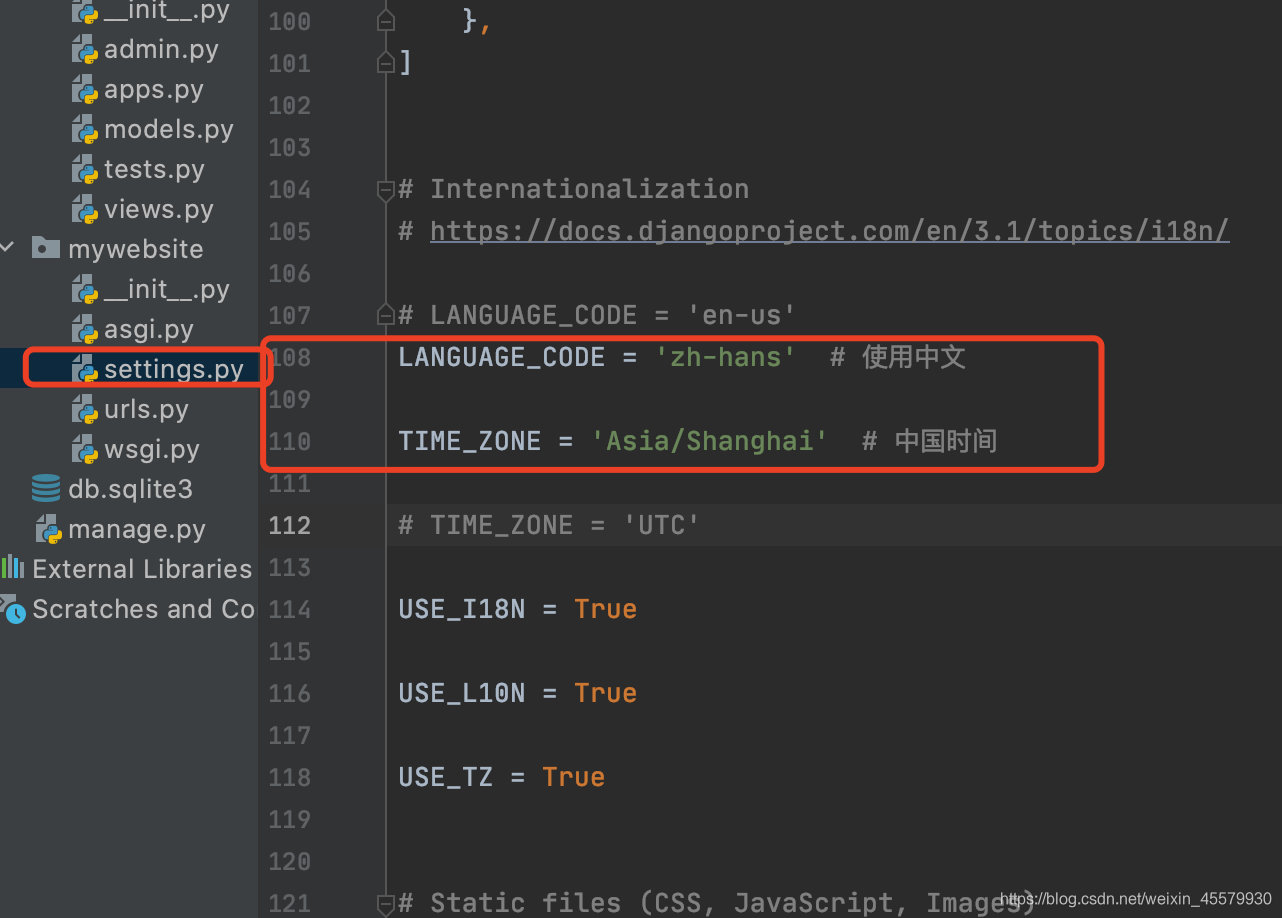
Task: Collapse the fold marker at line 101
Action: pyautogui.click(x=386, y=63)
